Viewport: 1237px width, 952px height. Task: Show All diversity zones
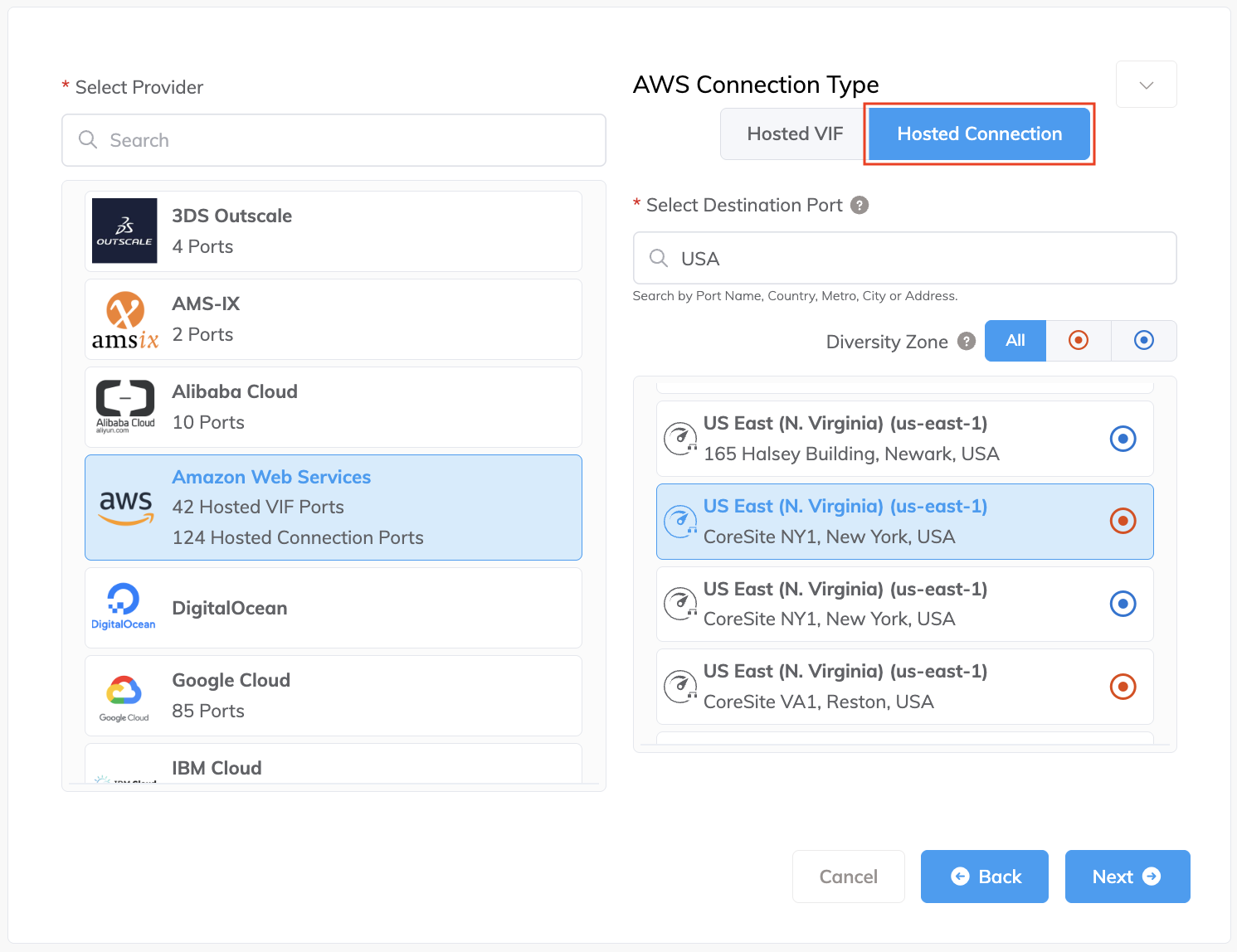[1015, 340]
